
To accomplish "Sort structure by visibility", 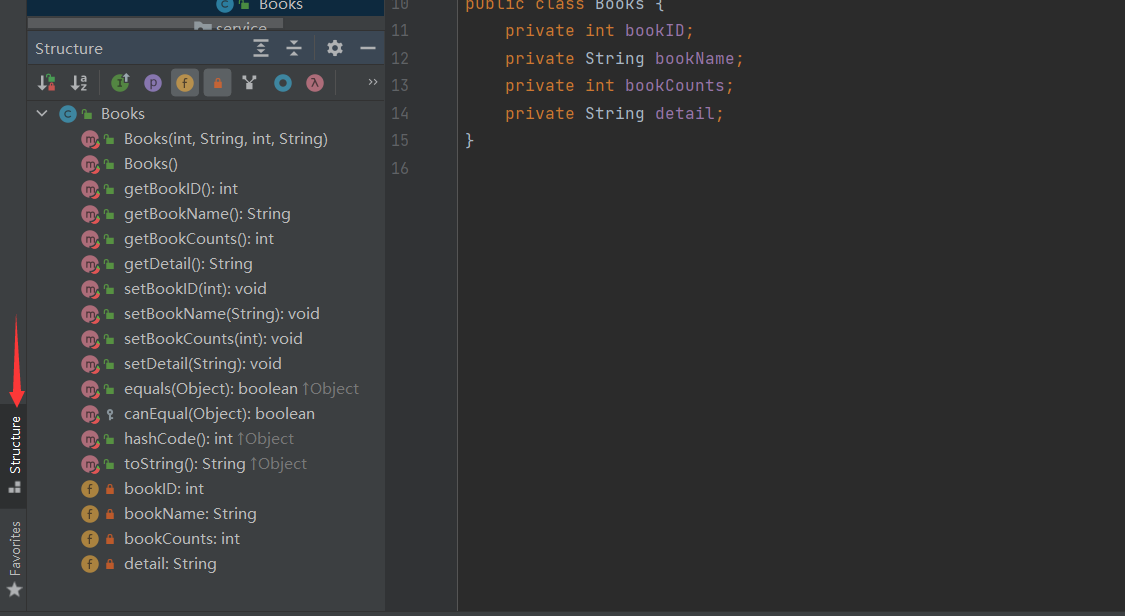I will [47, 83].
